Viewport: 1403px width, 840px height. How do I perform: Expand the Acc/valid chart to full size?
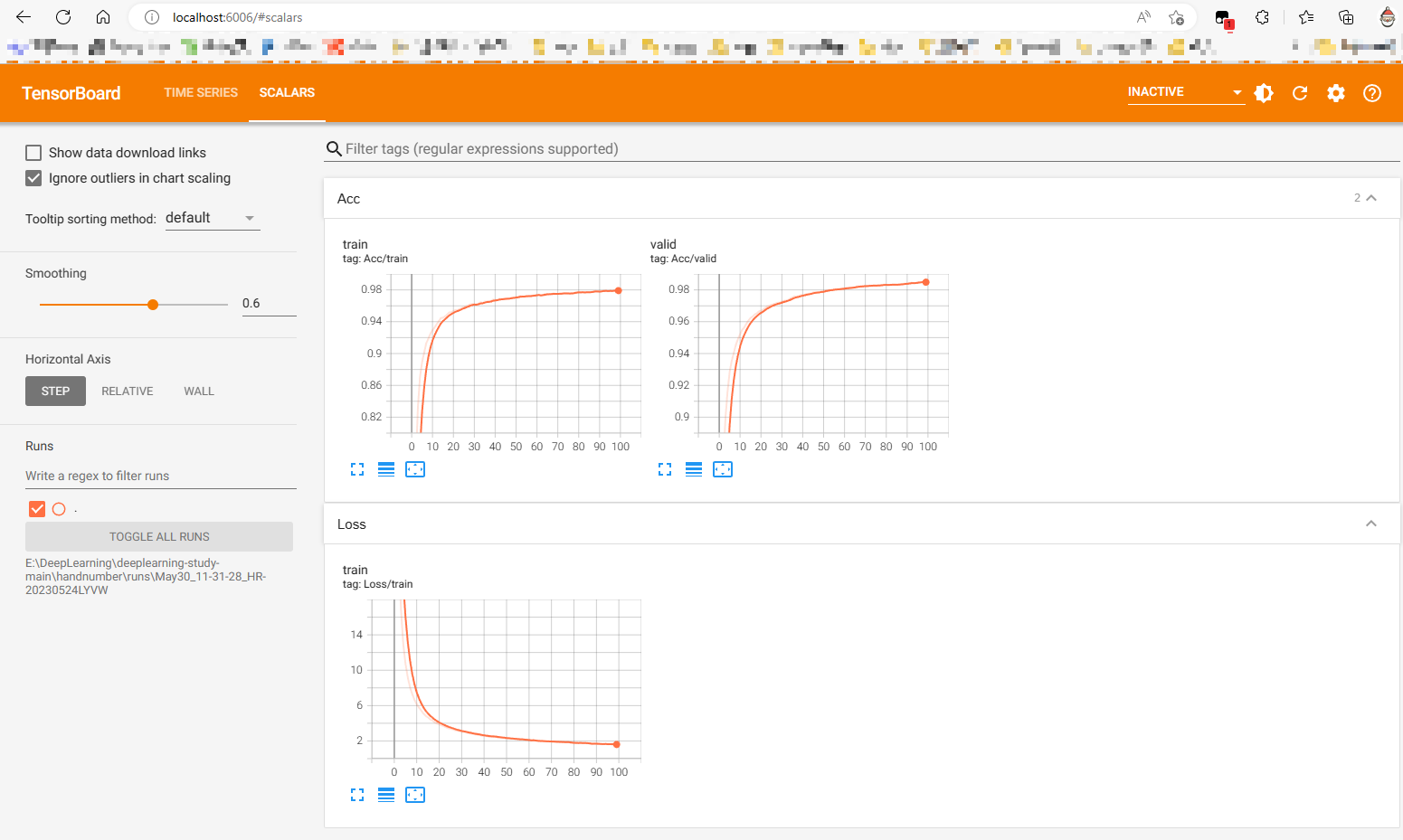665,469
